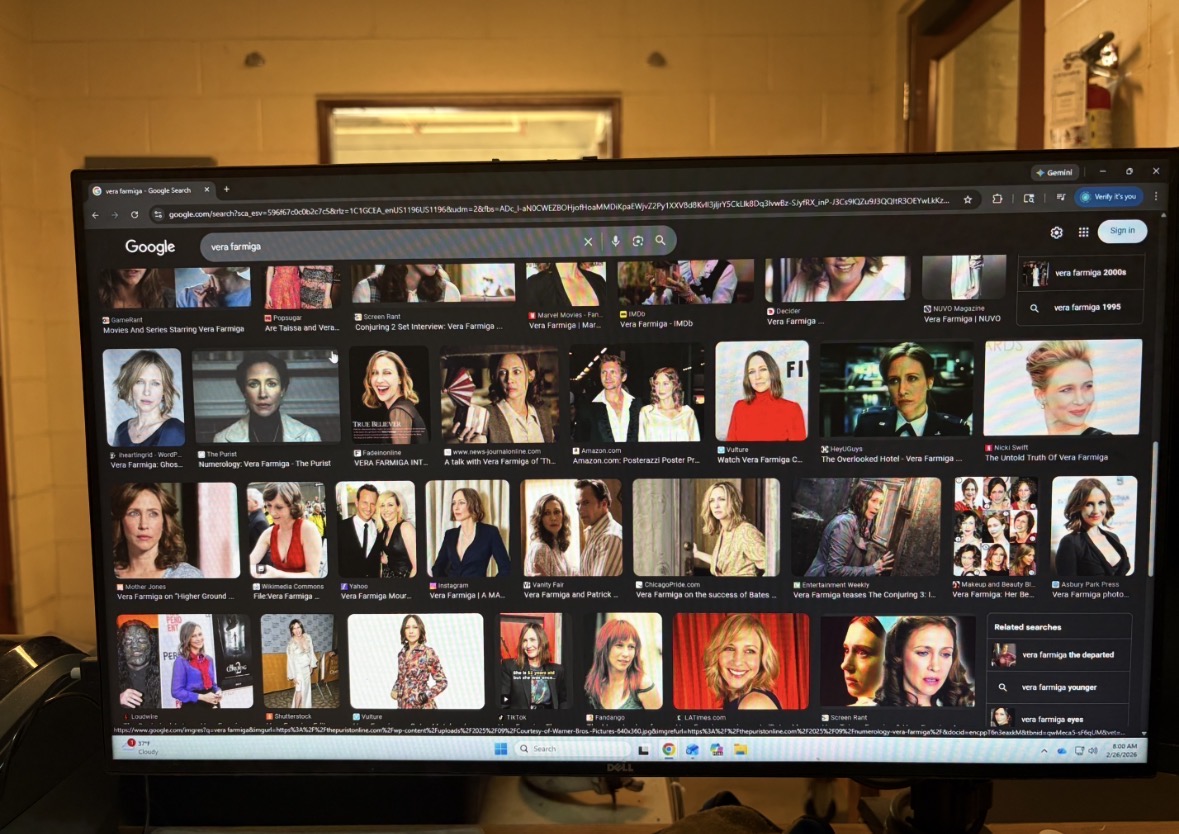Show hidden system tray icons chevron
This screenshot has width=1179, height=834.
click(1044, 751)
